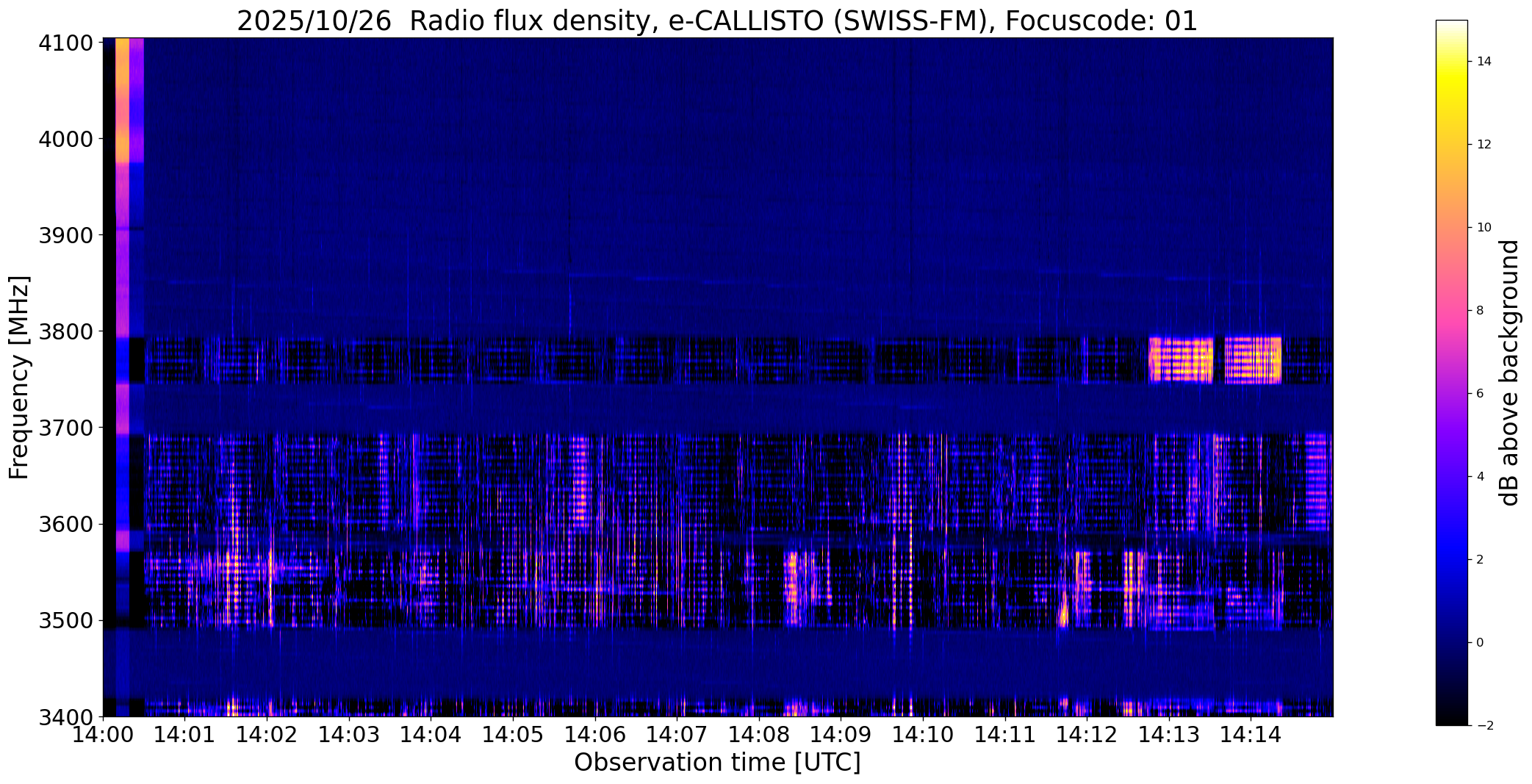Click the 14:07 time tick label

pyautogui.click(x=677, y=735)
